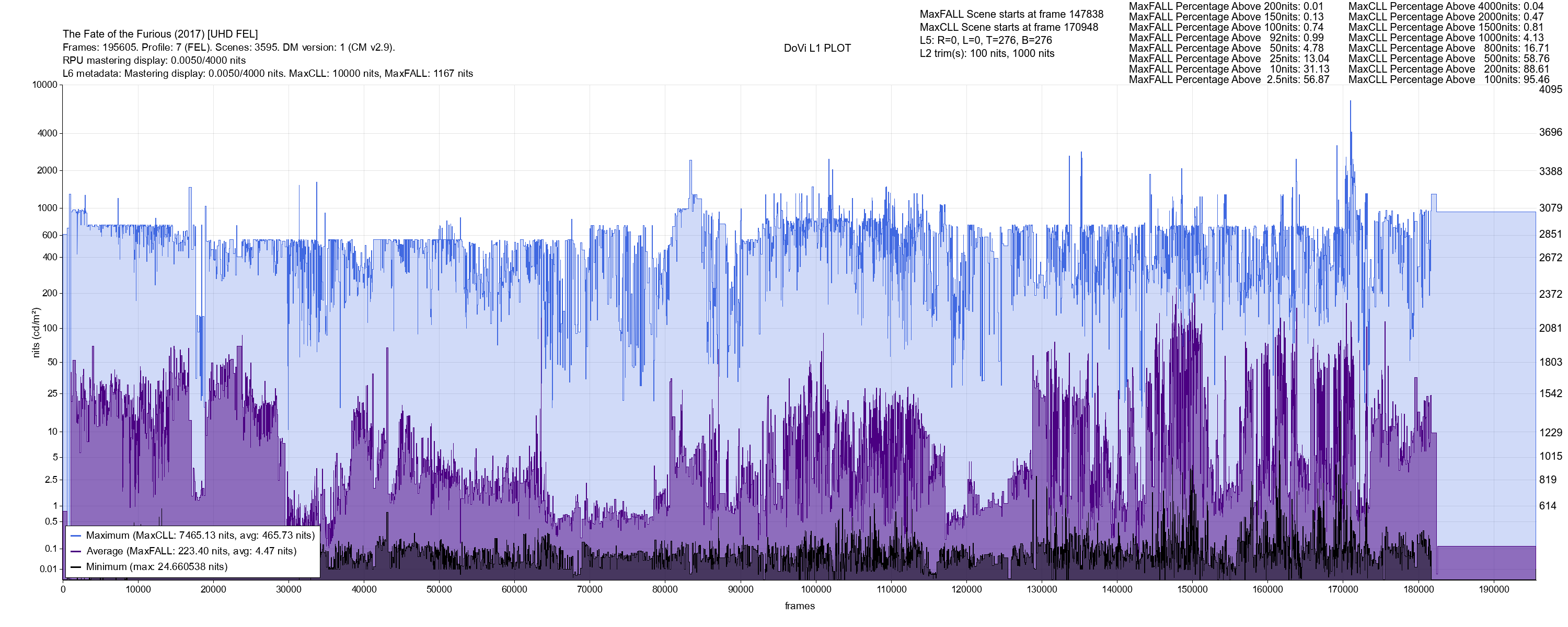The width and height of the screenshot is (1568, 627).
Task: Click the movie title The Fate of the Furious
Action: [x=160, y=34]
